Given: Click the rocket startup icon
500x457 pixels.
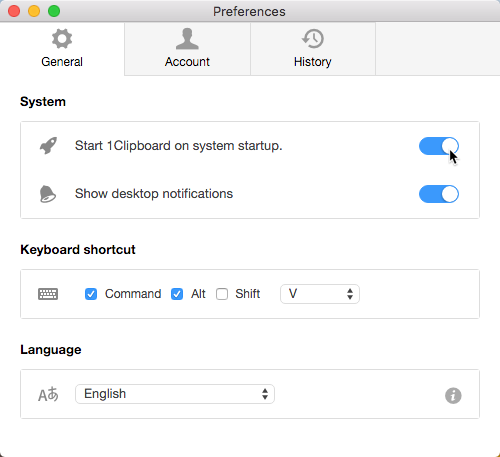Looking at the screenshot, I should [x=48, y=146].
